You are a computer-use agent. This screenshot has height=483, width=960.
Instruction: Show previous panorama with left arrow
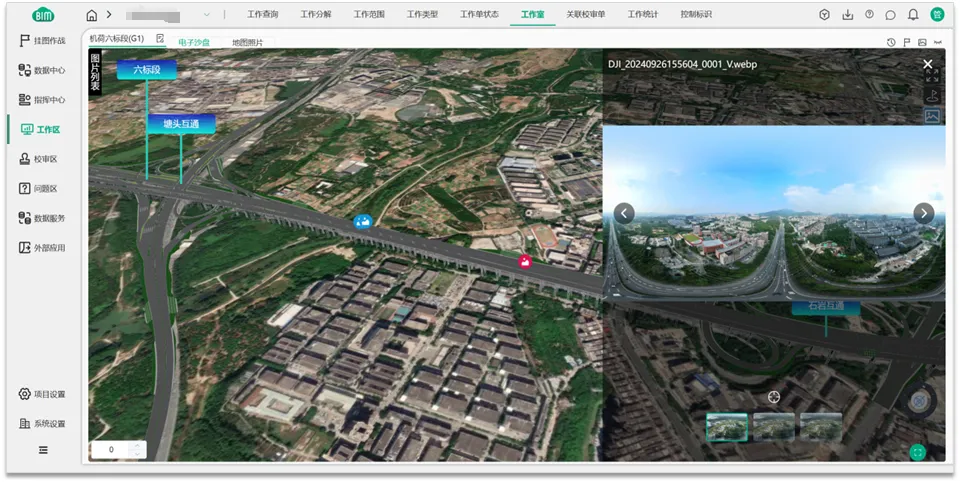coord(624,213)
